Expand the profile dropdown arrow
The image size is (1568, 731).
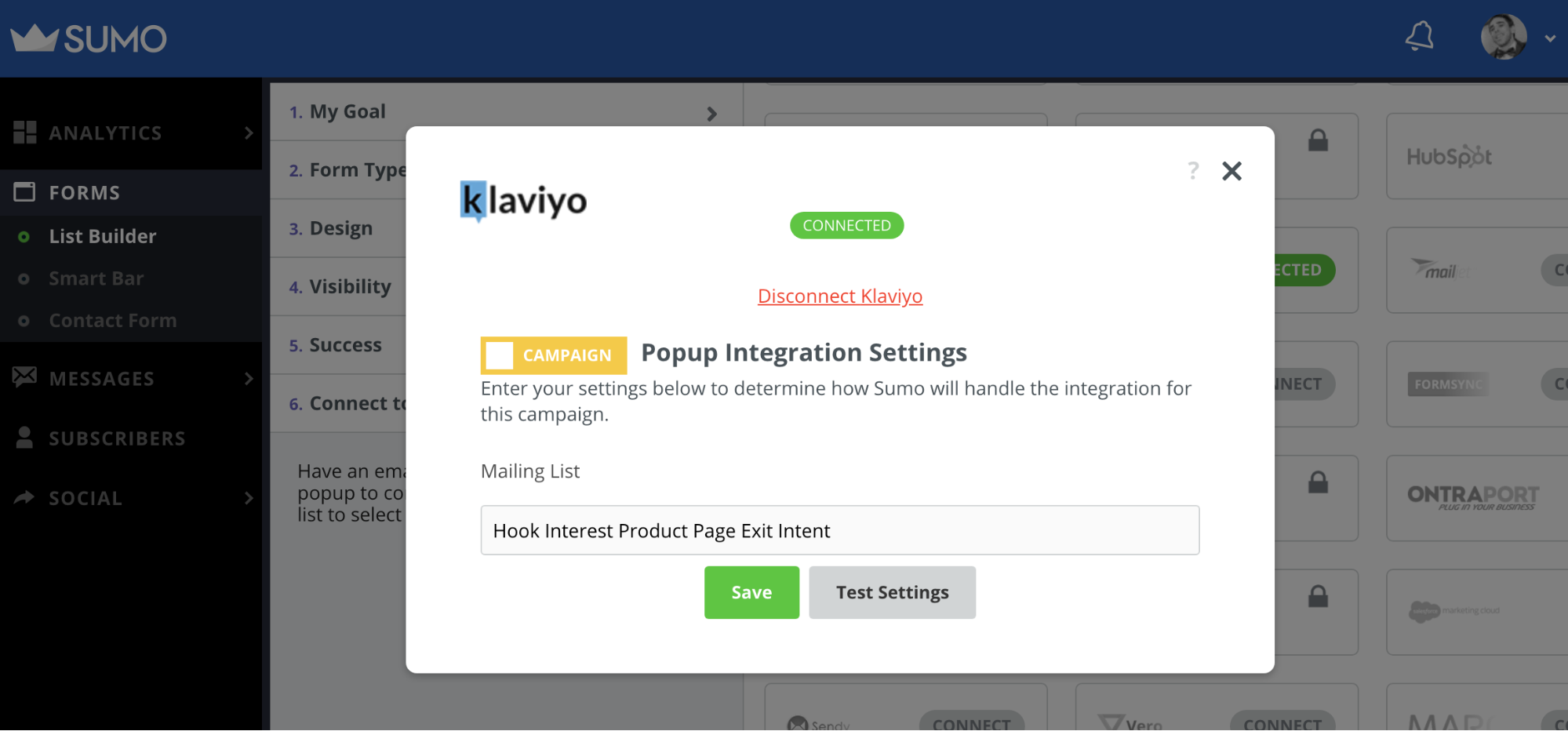[1549, 38]
